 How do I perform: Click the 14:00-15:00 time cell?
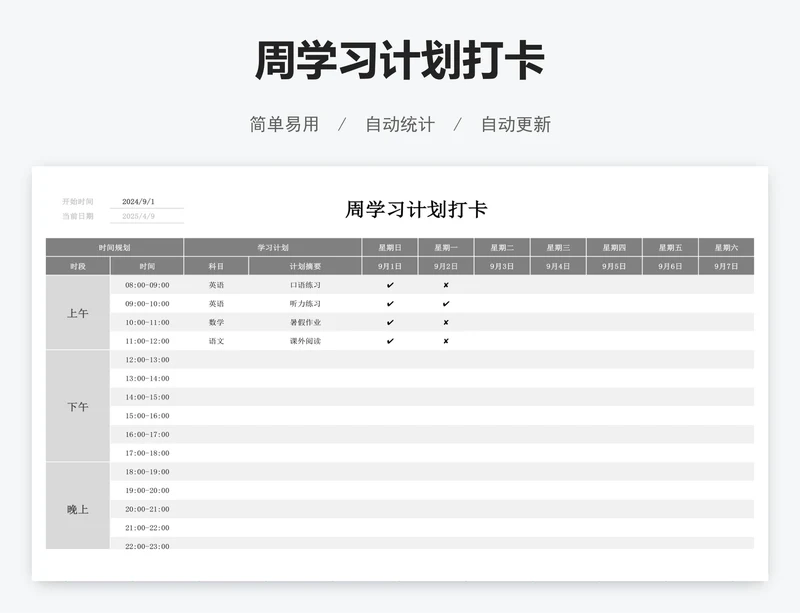tap(147, 397)
